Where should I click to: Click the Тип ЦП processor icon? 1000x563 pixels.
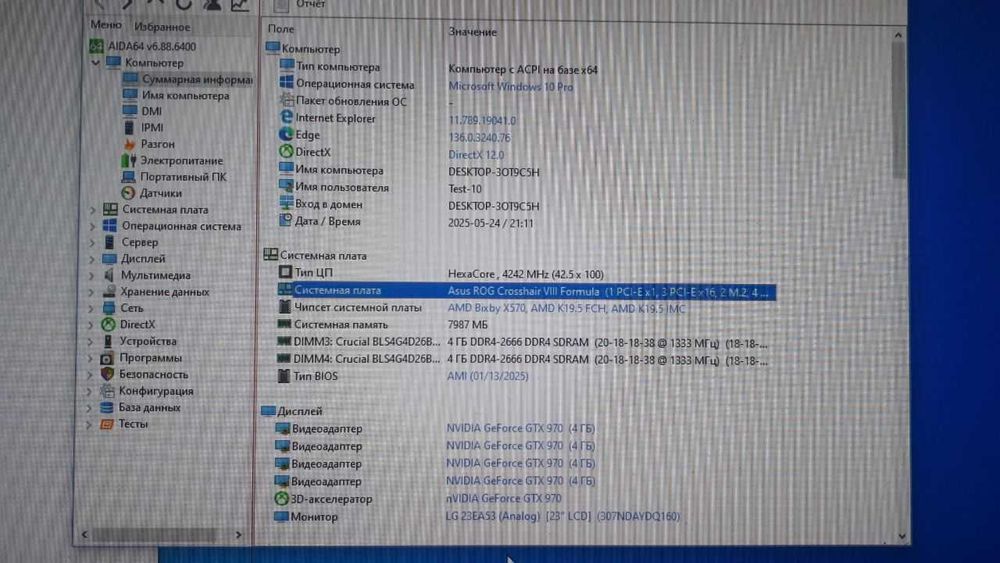pos(285,272)
